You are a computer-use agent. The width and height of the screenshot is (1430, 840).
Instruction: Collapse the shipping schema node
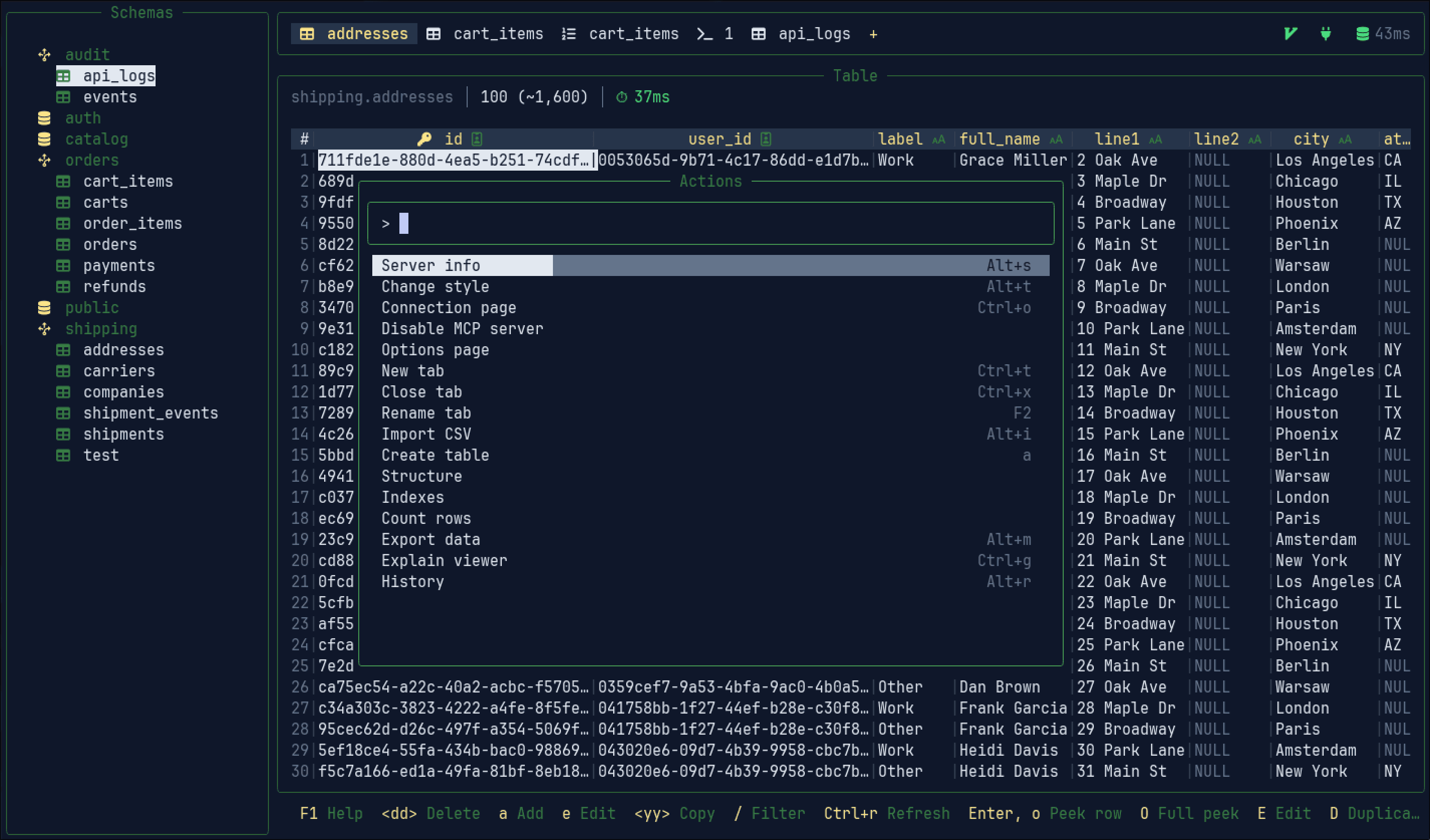(44, 329)
